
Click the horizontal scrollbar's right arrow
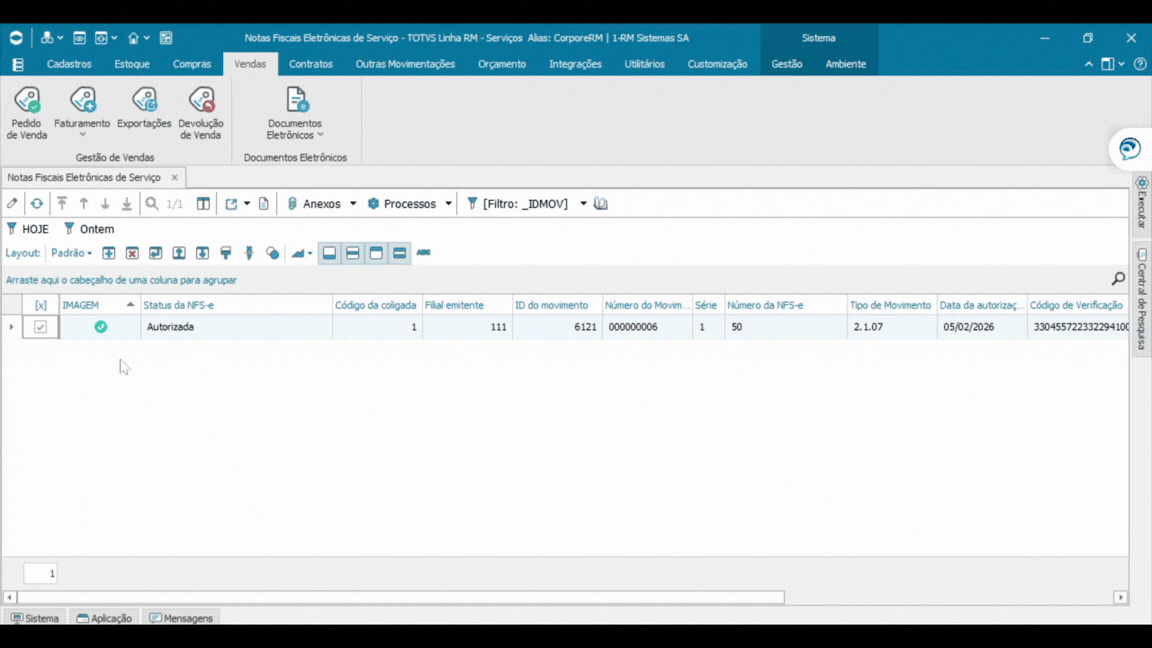point(1120,597)
